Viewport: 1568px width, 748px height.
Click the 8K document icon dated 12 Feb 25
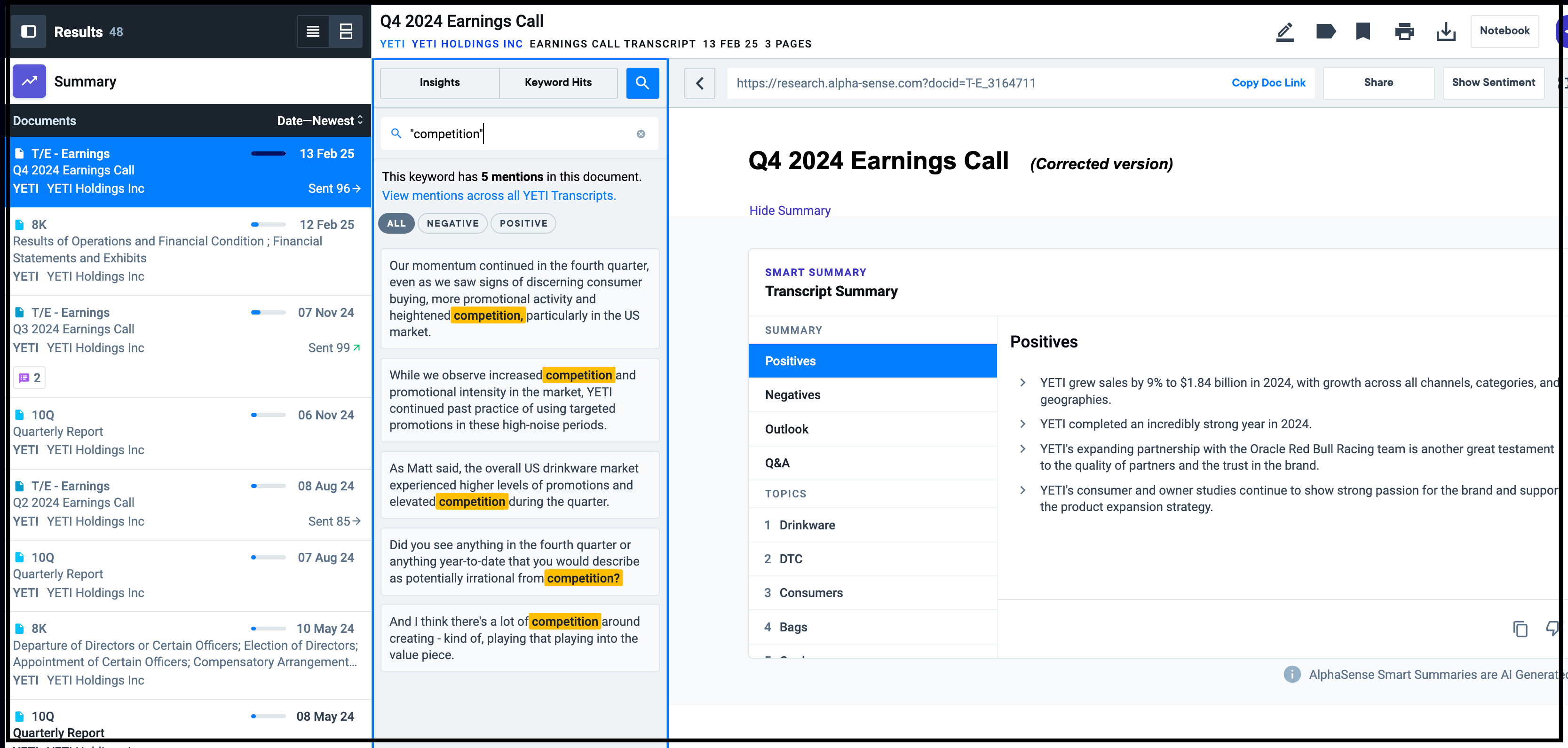[x=19, y=225]
